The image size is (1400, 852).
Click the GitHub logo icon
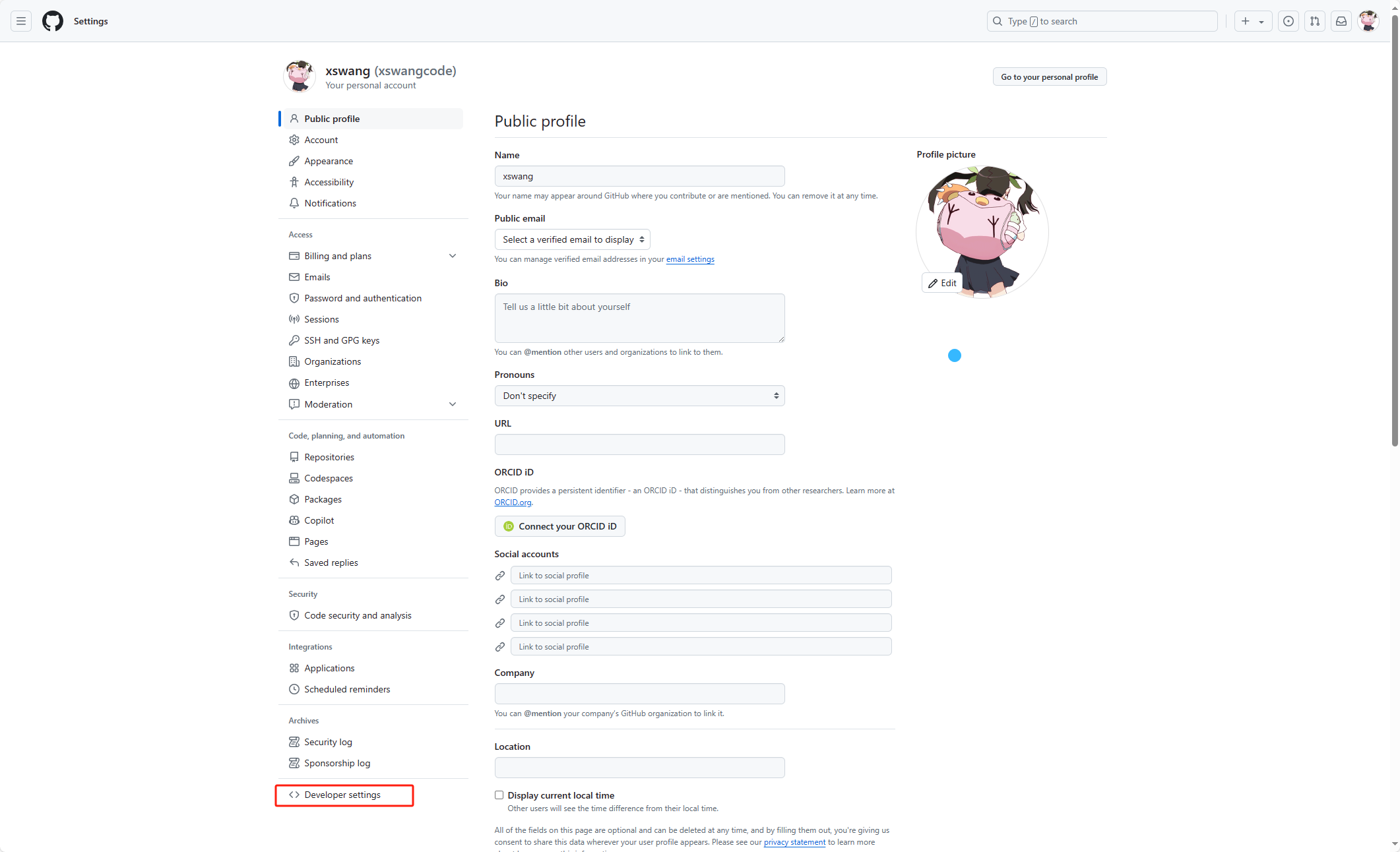tap(53, 21)
